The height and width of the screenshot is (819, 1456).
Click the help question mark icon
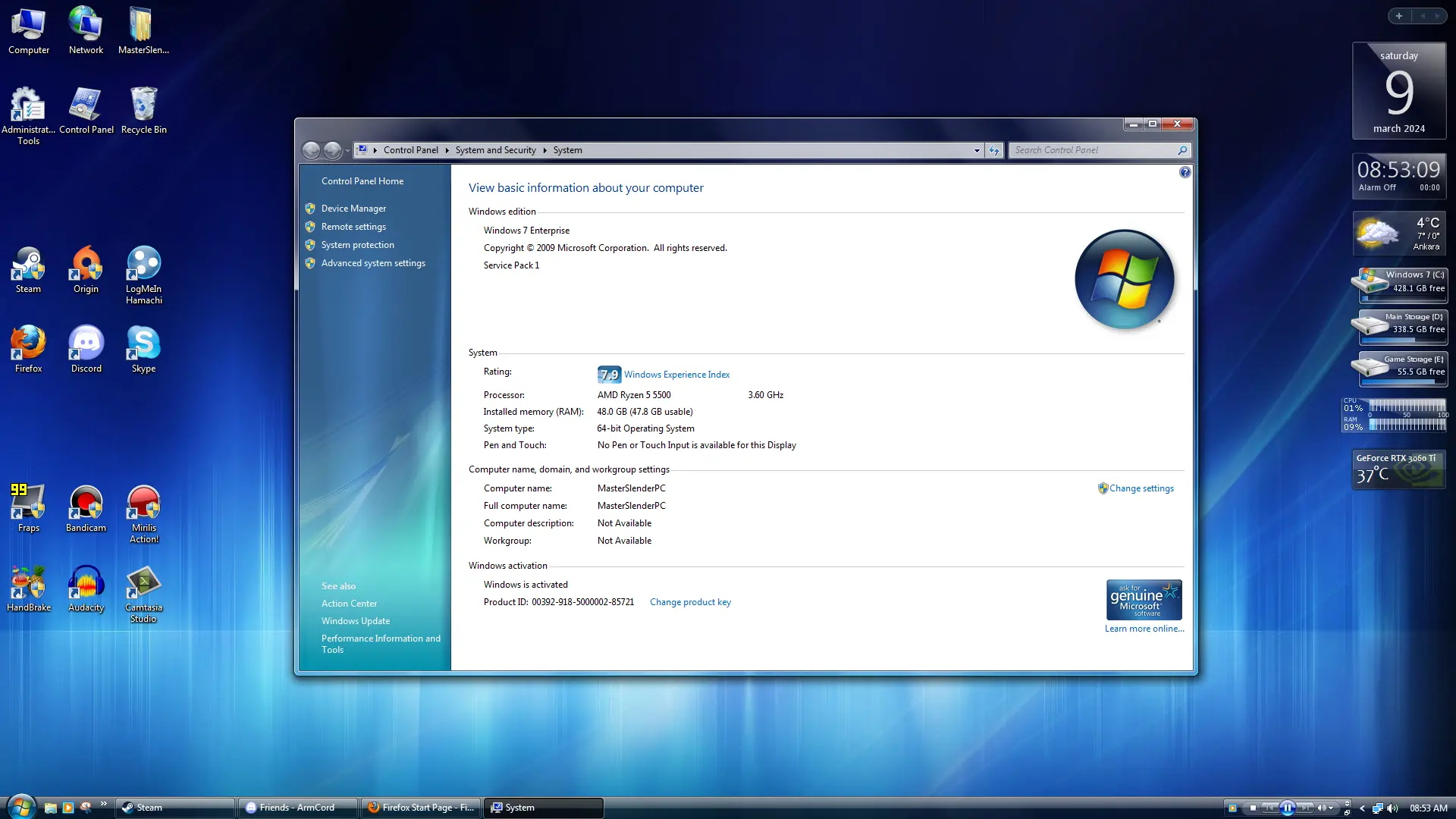click(1185, 172)
